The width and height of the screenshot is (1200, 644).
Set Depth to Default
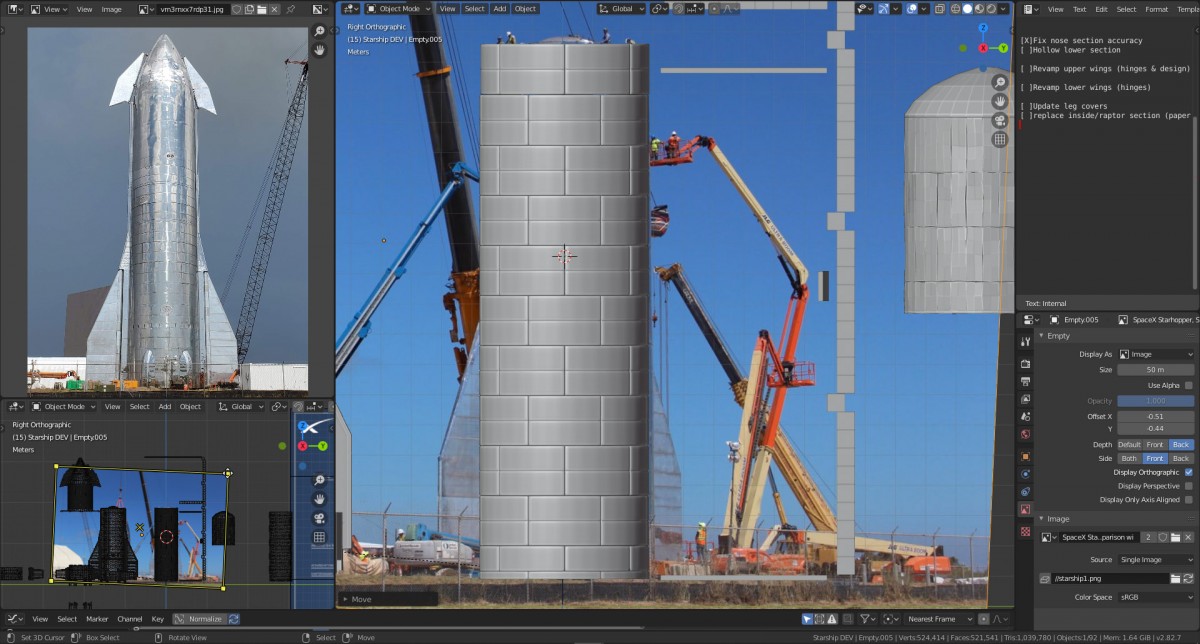pyautogui.click(x=1129, y=444)
